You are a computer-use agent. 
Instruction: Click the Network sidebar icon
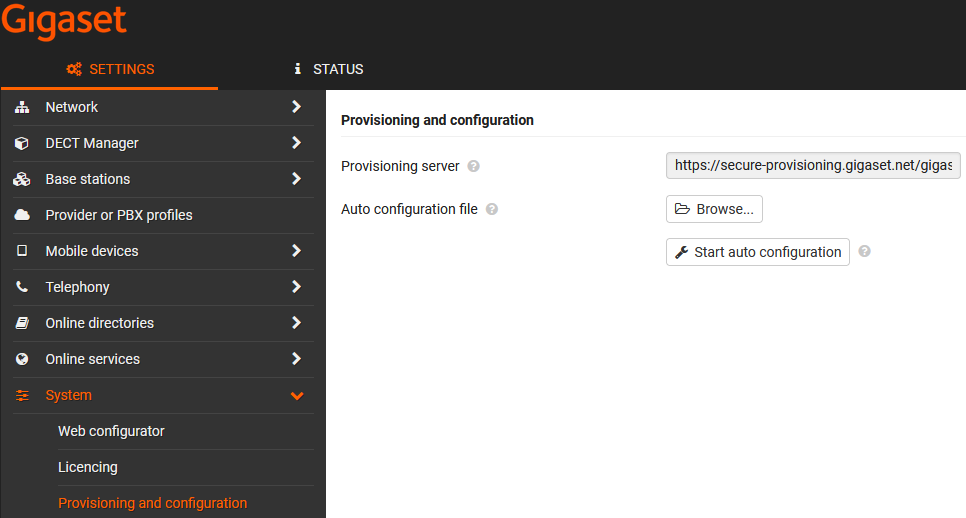22,107
